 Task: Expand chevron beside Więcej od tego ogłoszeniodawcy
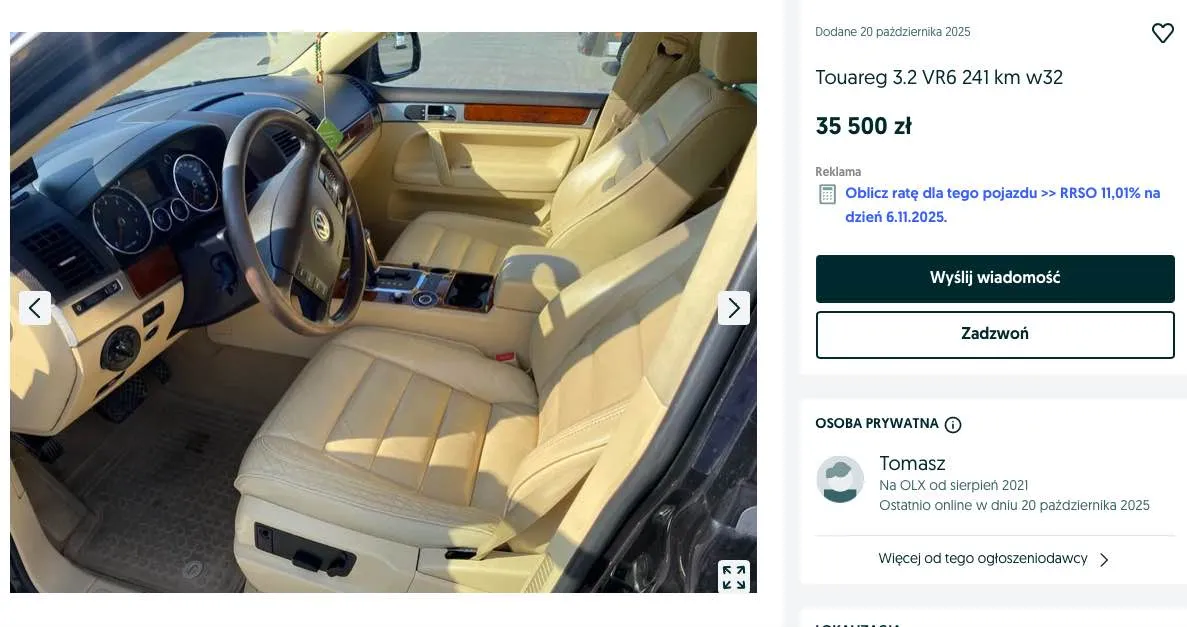1104,560
